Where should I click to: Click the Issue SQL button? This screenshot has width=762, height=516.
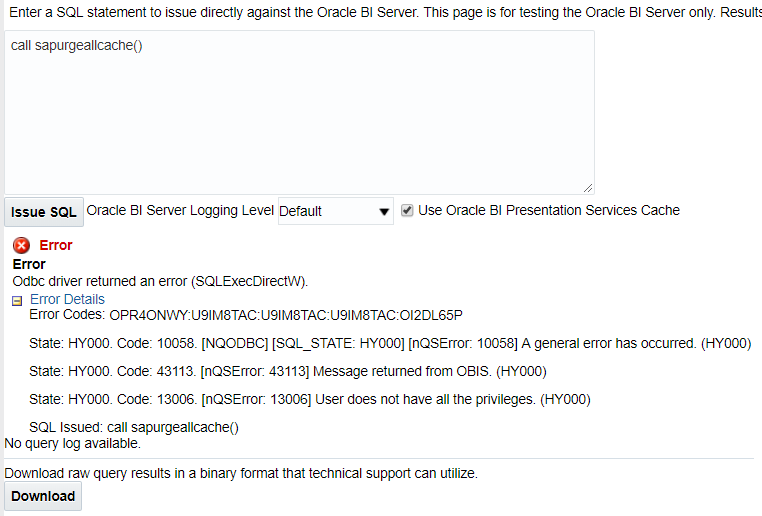pos(44,212)
